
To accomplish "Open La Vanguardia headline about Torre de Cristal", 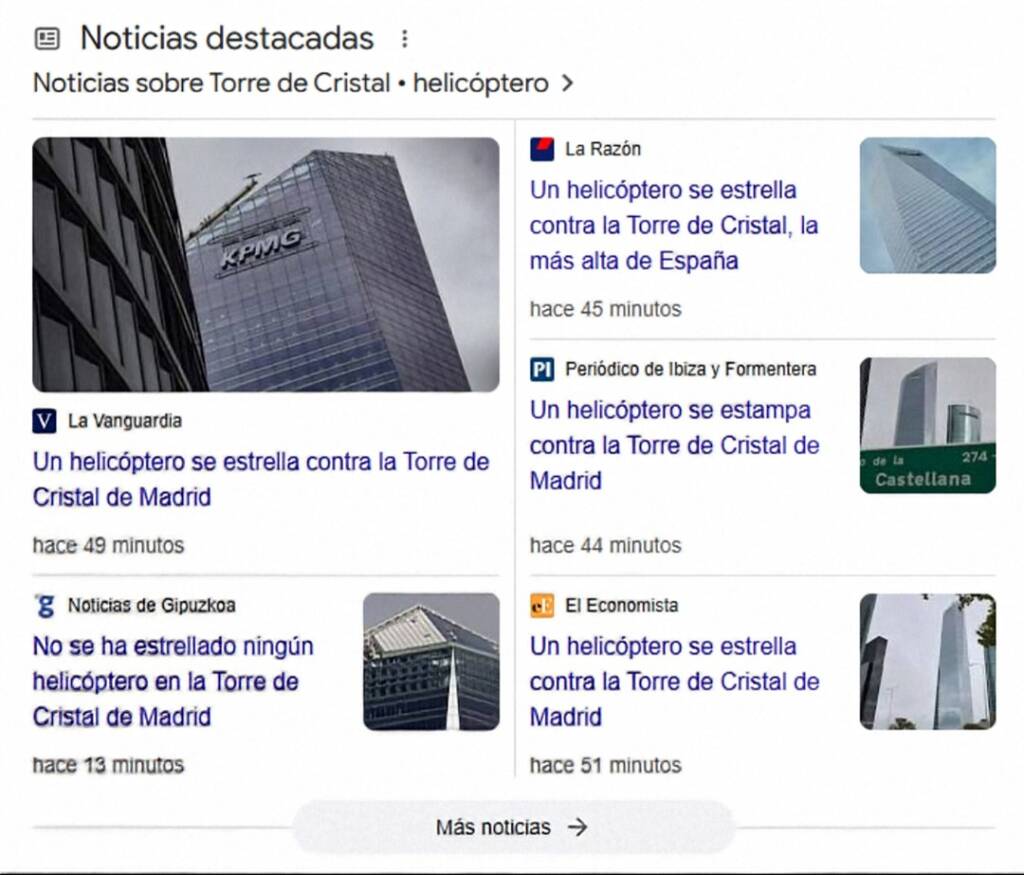I will [261, 479].
